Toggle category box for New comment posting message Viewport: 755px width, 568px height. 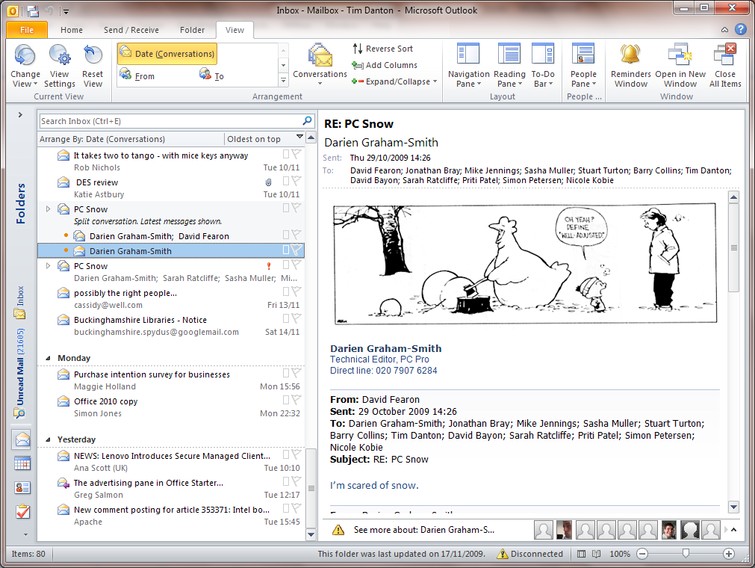coord(286,508)
